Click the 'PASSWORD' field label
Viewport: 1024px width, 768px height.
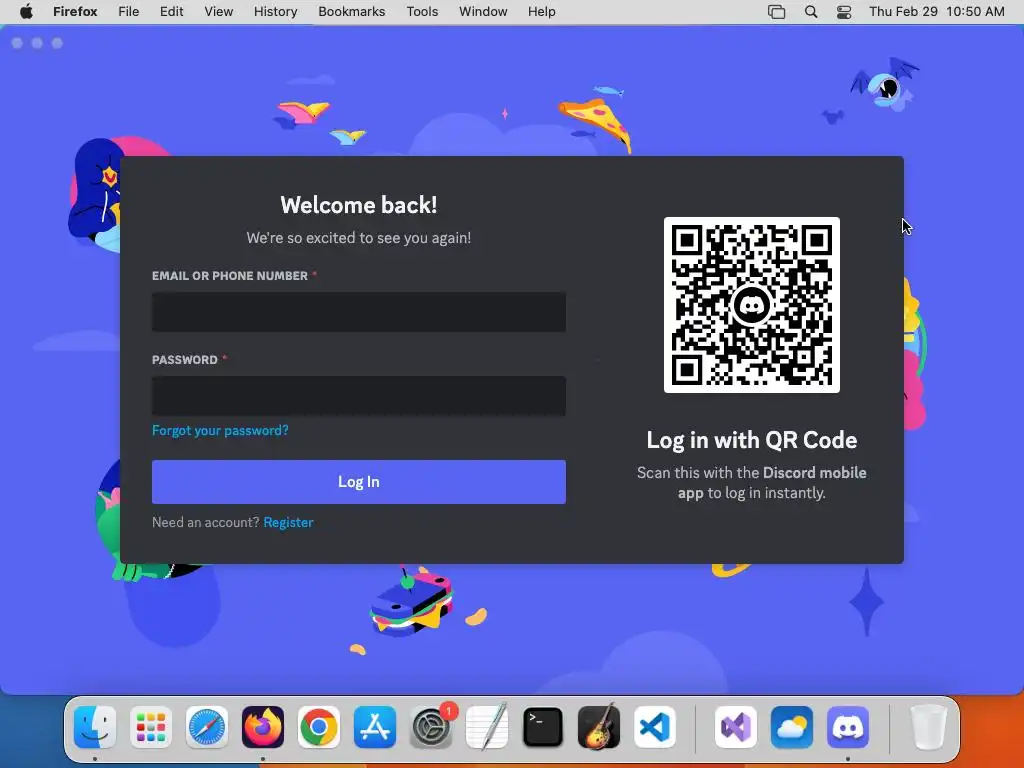[185, 360]
